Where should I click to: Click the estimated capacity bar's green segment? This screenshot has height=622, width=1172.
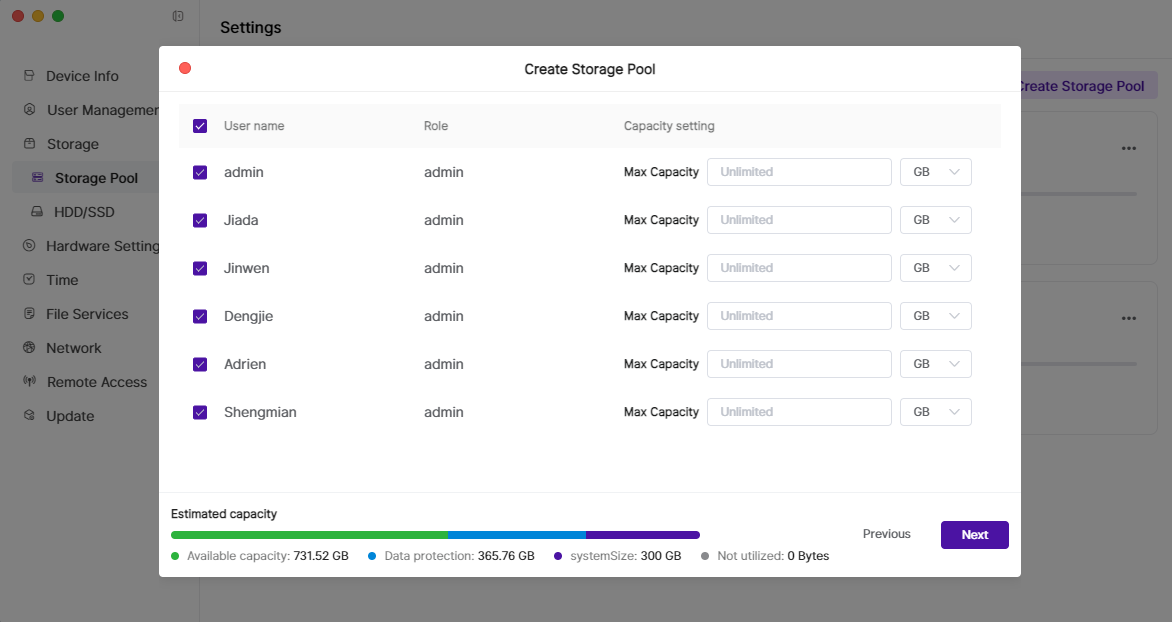[x=309, y=535]
